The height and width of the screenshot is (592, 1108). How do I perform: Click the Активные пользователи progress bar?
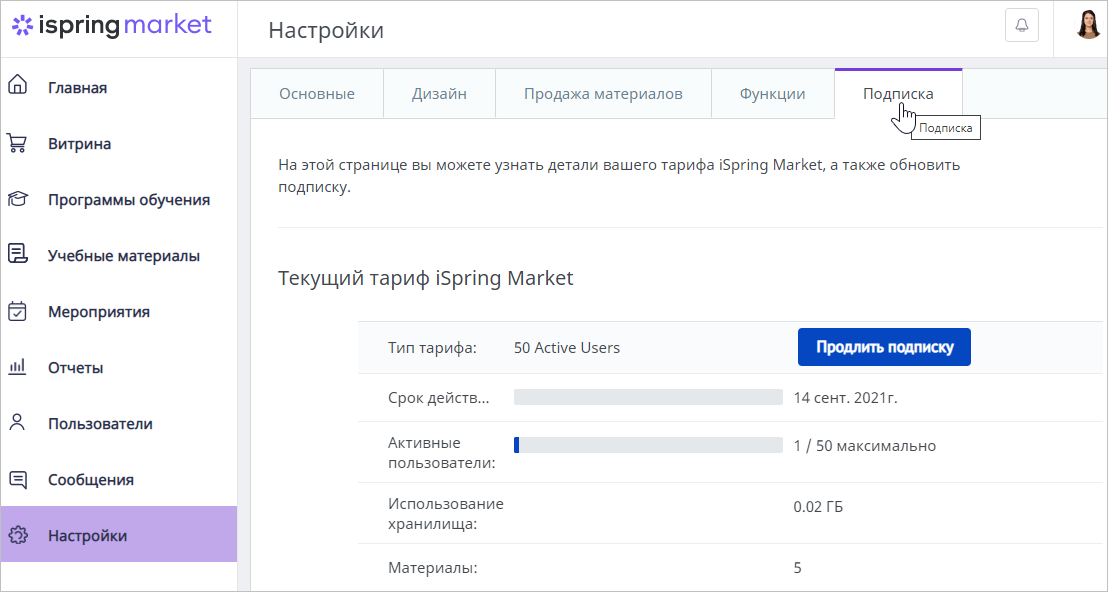pyautogui.click(x=648, y=445)
